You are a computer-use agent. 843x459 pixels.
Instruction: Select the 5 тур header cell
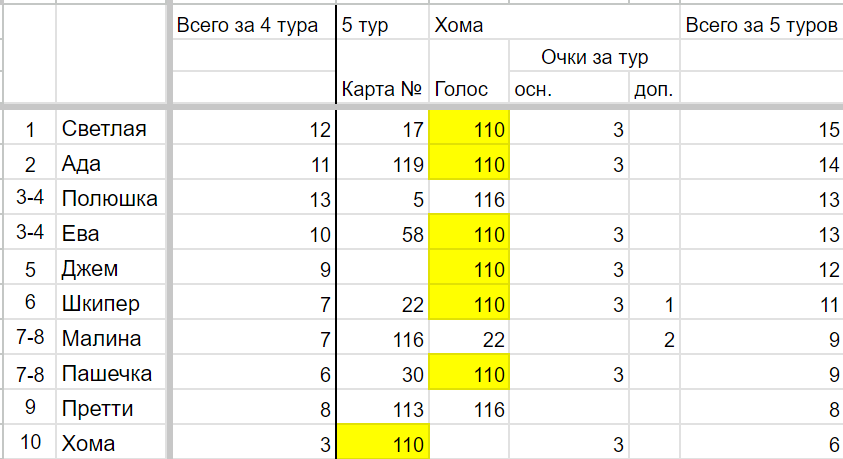[x=382, y=25]
